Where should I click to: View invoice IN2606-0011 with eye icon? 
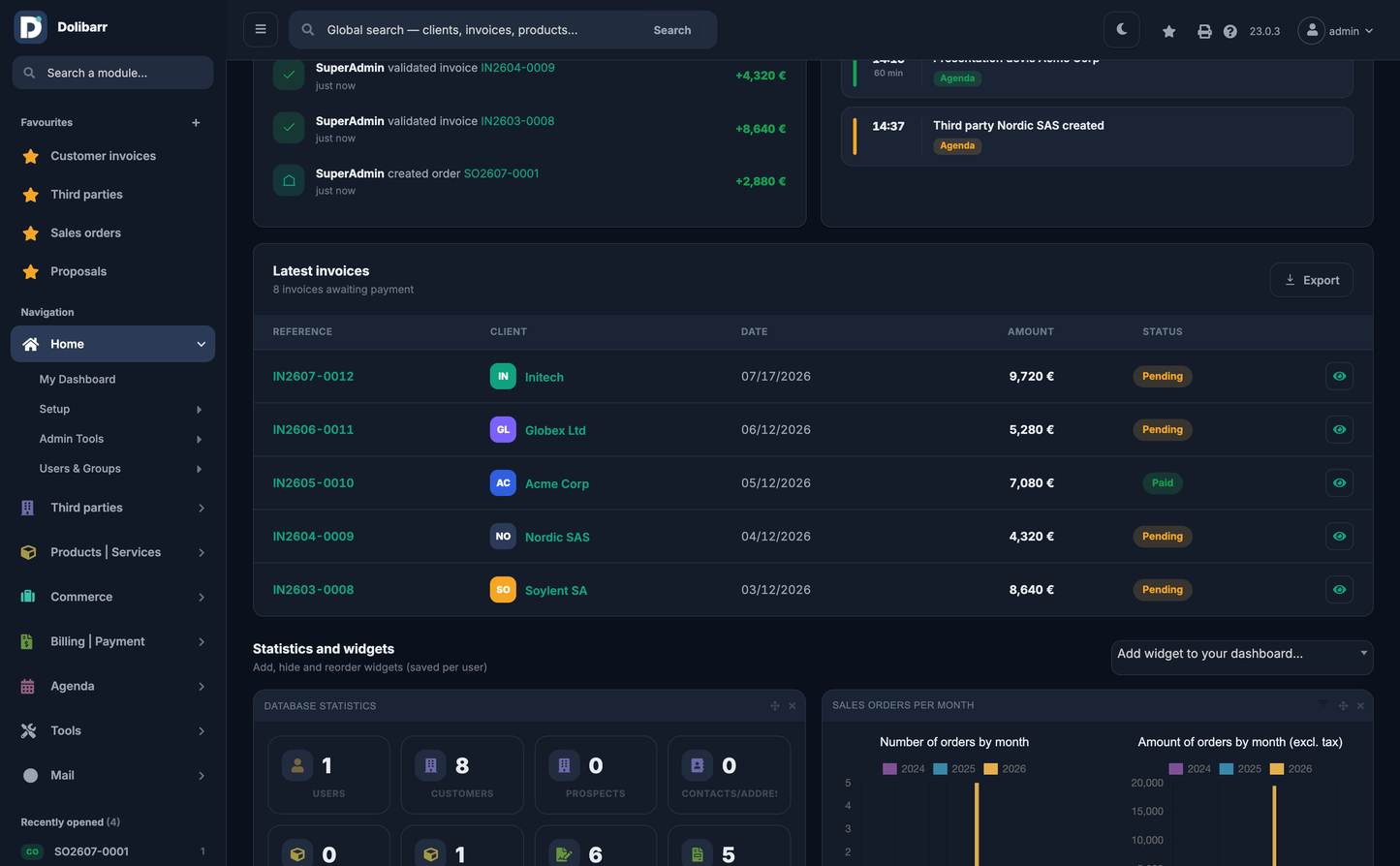[1339, 429]
